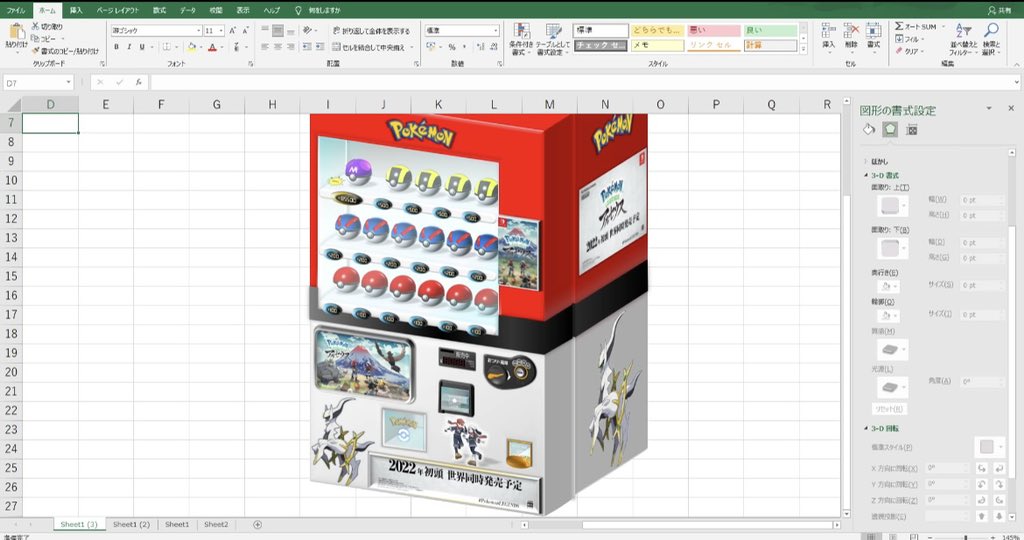The image size is (1024, 540).
Task: Paste using the clipboard Paste icon
Action: coord(16,31)
